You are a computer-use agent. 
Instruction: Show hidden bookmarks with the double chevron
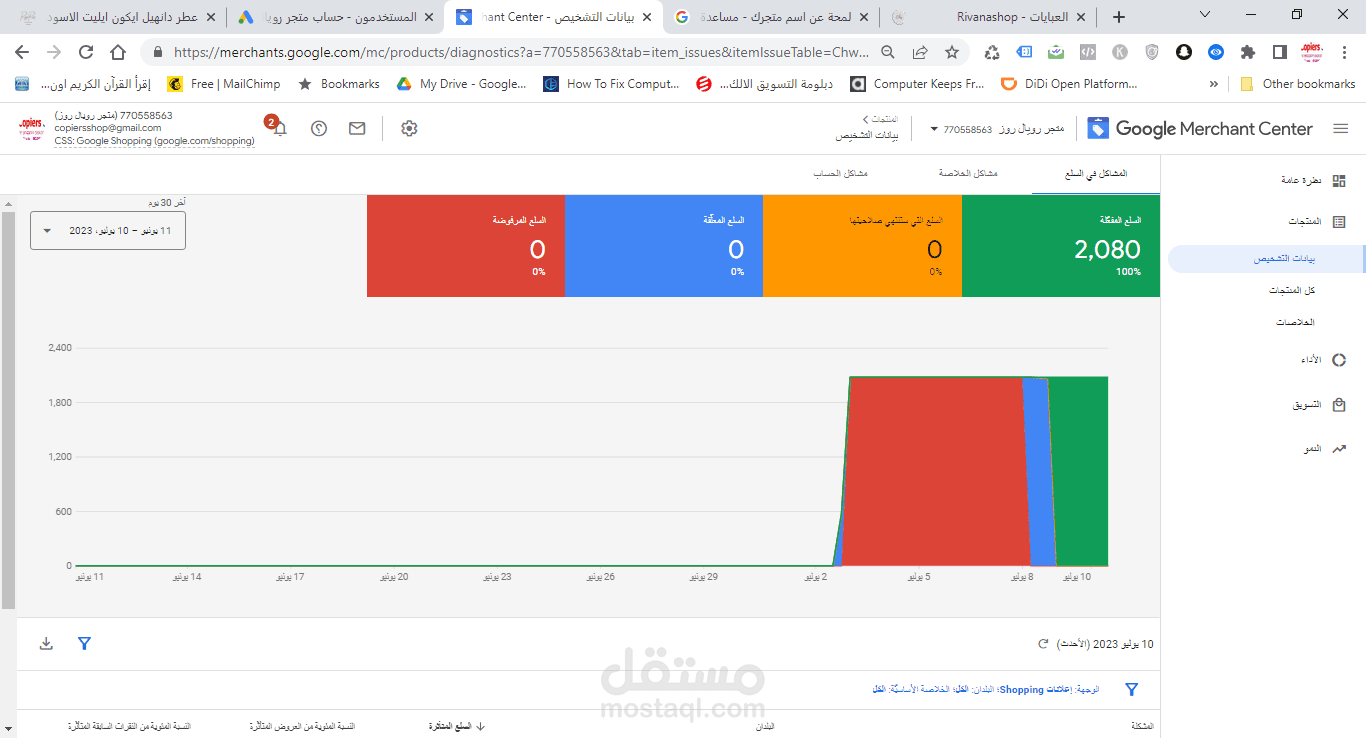tap(1214, 84)
